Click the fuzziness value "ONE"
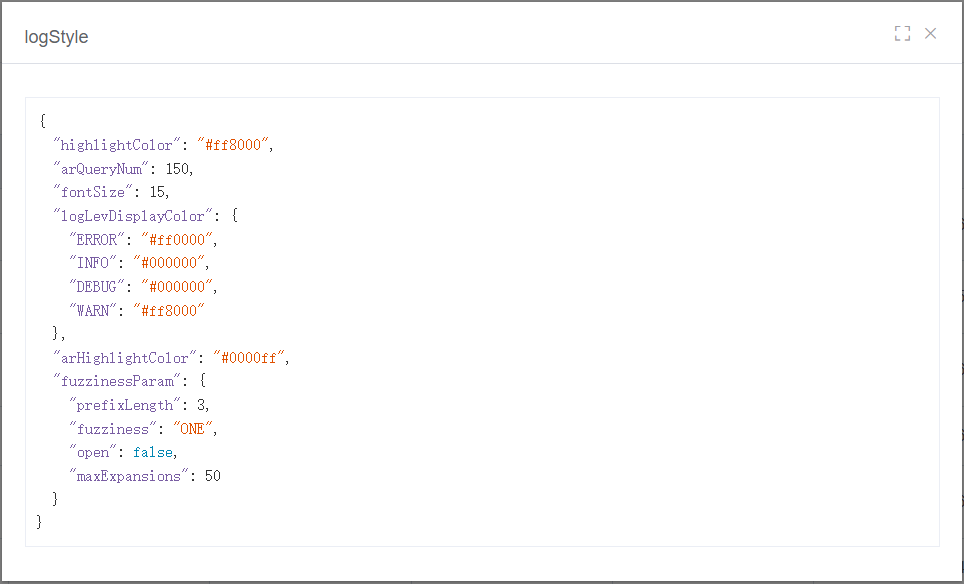Viewport: 964px width, 584px height. [x=193, y=429]
